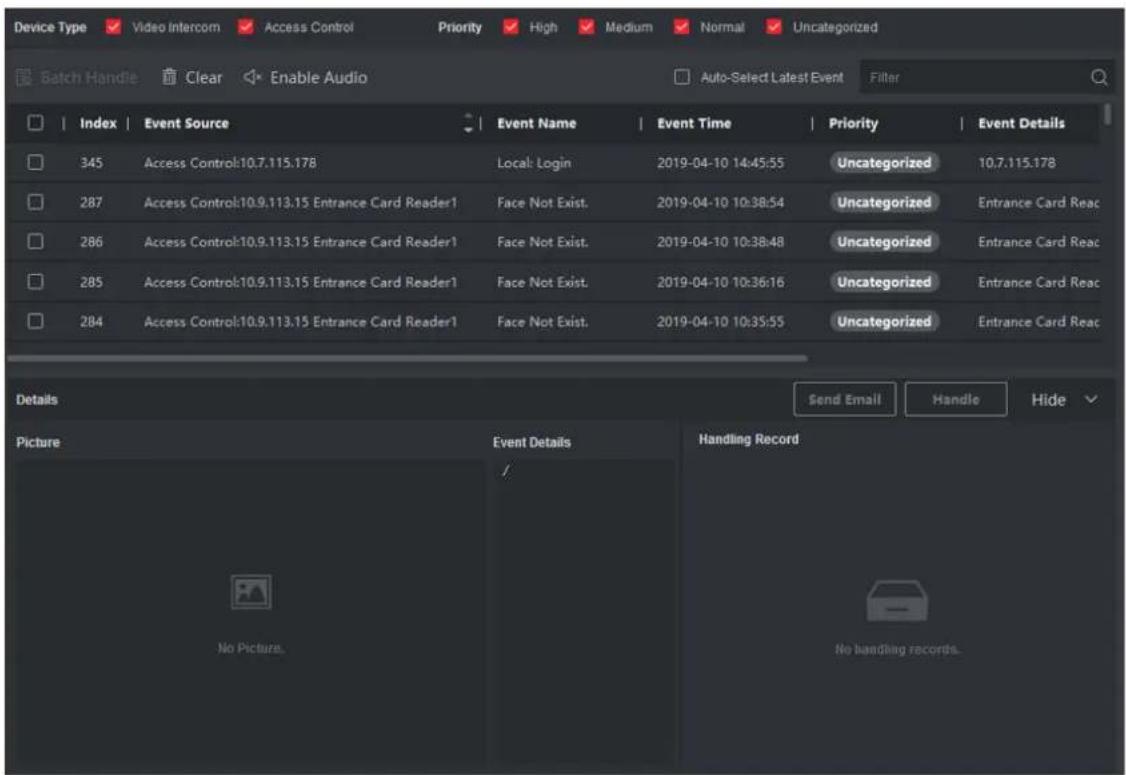Screen dimensions: 1126x775
Task: Uncheck the Access Control device type
Action: [246, 27]
